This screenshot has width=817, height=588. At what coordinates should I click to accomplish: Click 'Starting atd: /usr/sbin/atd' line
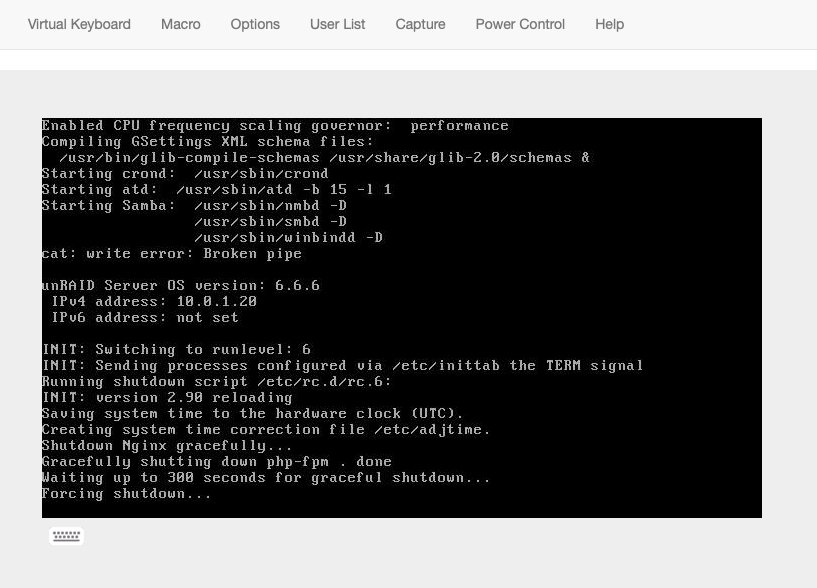tap(217, 189)
